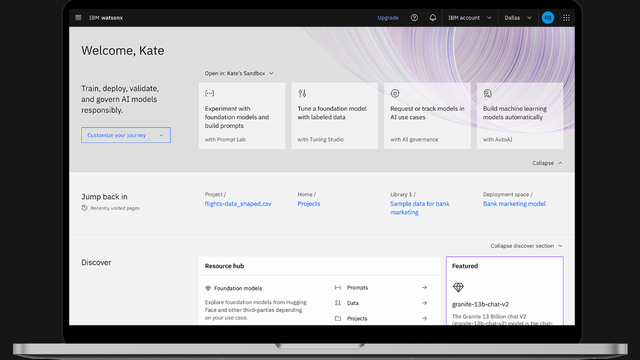Open the hamburger navigation menu

coord(78,18)
